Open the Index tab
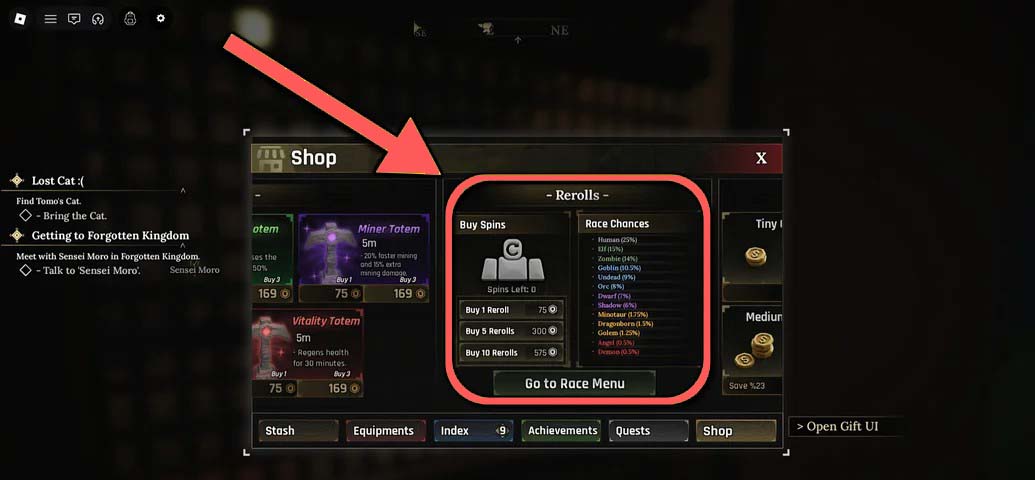Screen dimensions: 1035x480 pos(473,430)
